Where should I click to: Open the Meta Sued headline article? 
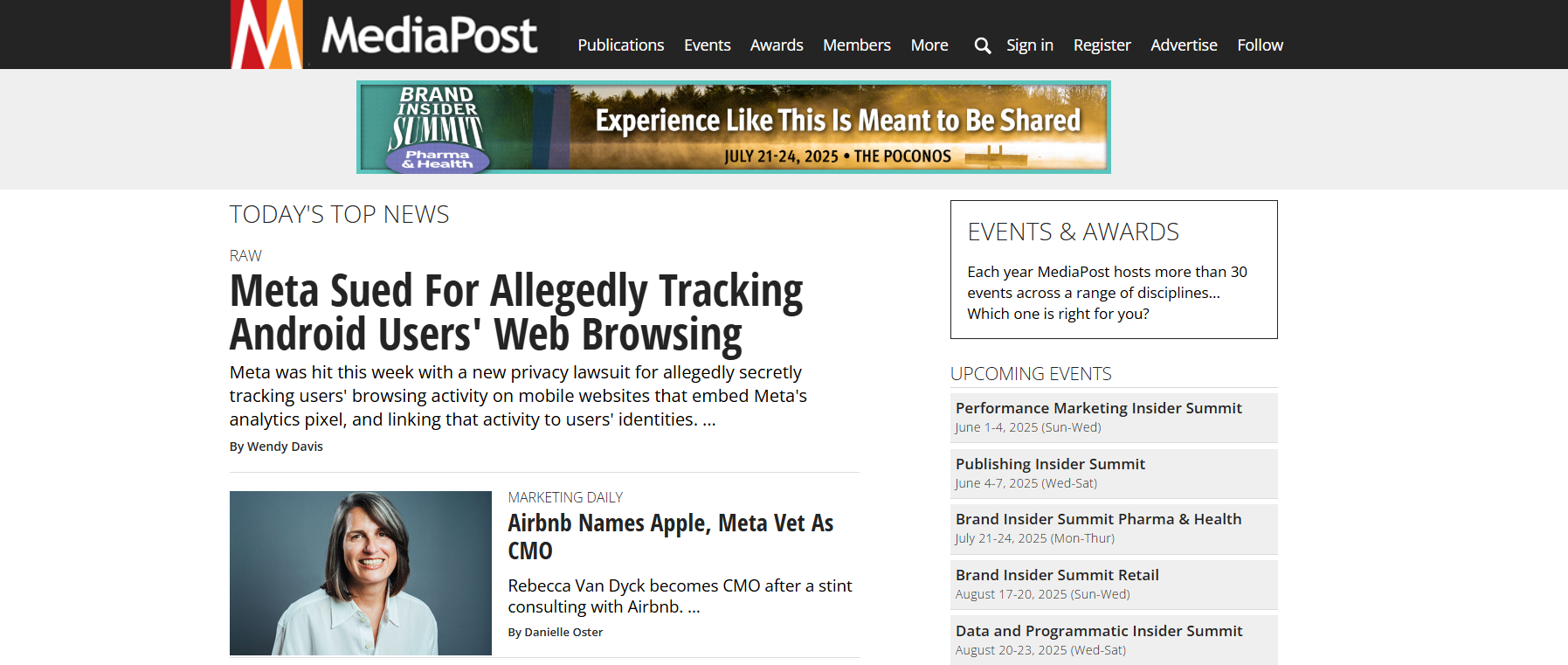516,312
